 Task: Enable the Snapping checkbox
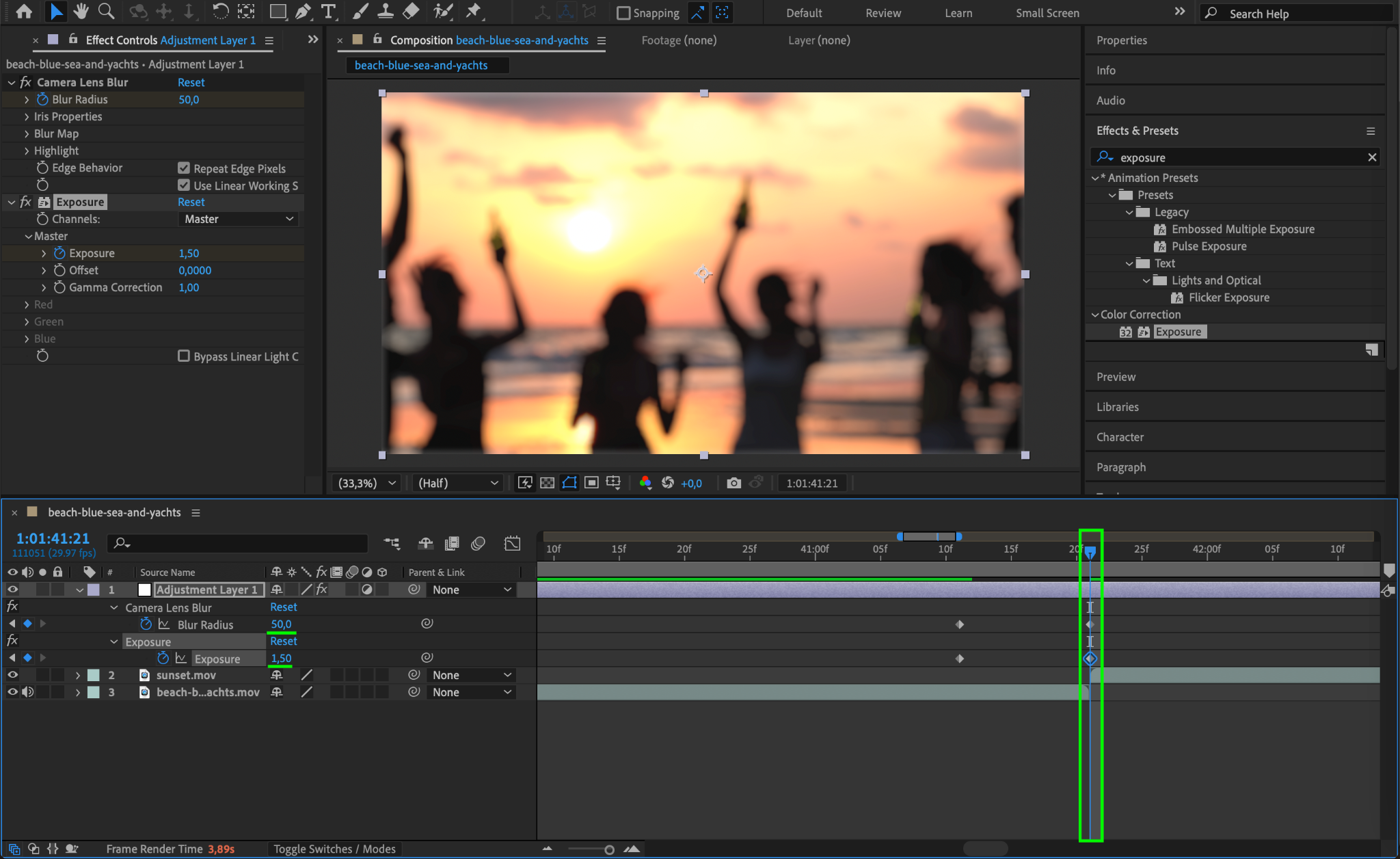(623, 13)
